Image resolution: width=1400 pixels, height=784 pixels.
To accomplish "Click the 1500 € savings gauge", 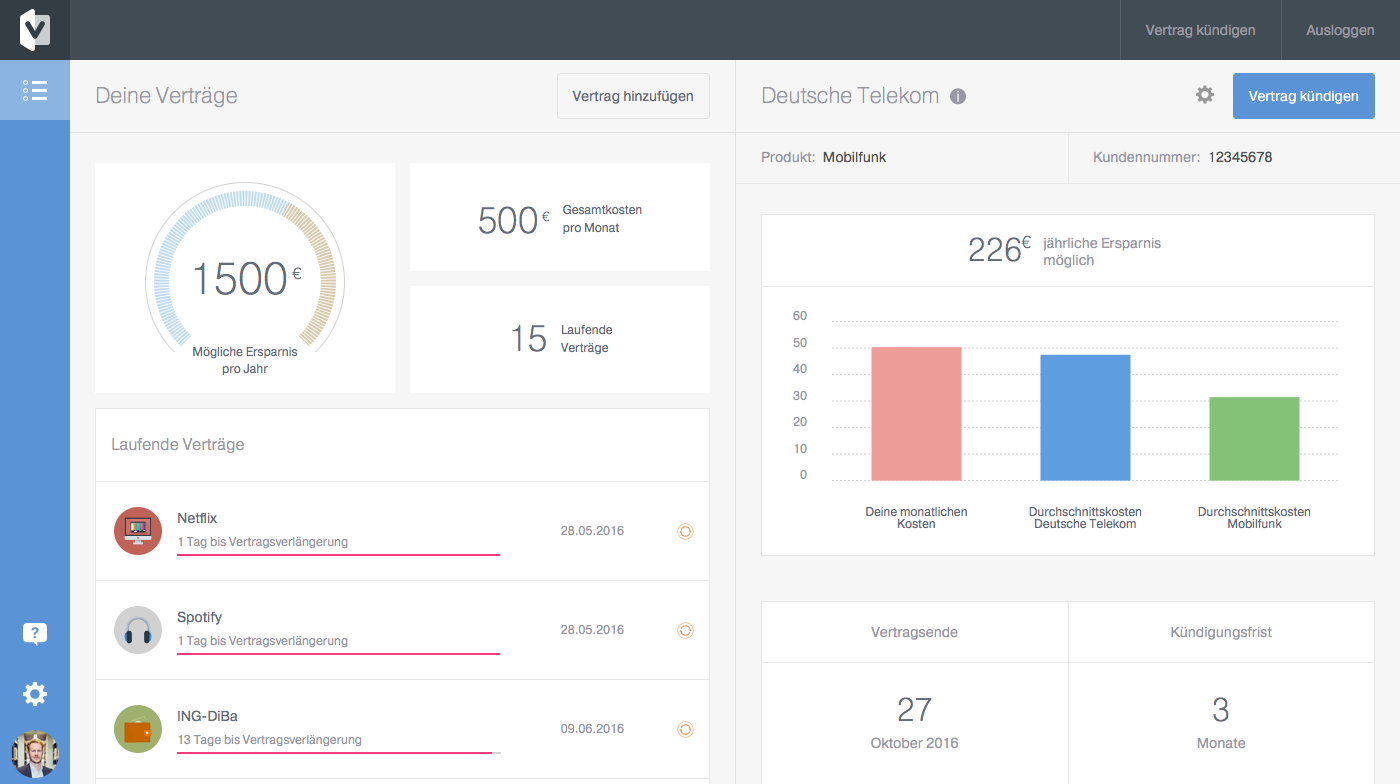I will tap(245, 278).
